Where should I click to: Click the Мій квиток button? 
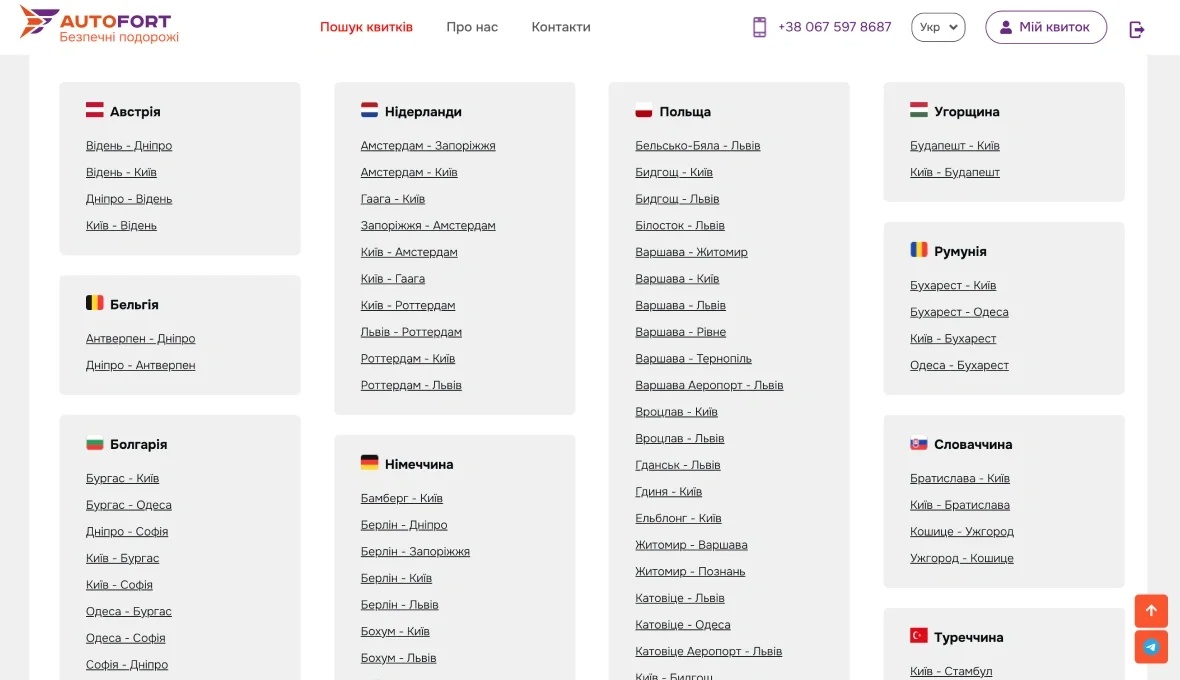coord(1046,27)
